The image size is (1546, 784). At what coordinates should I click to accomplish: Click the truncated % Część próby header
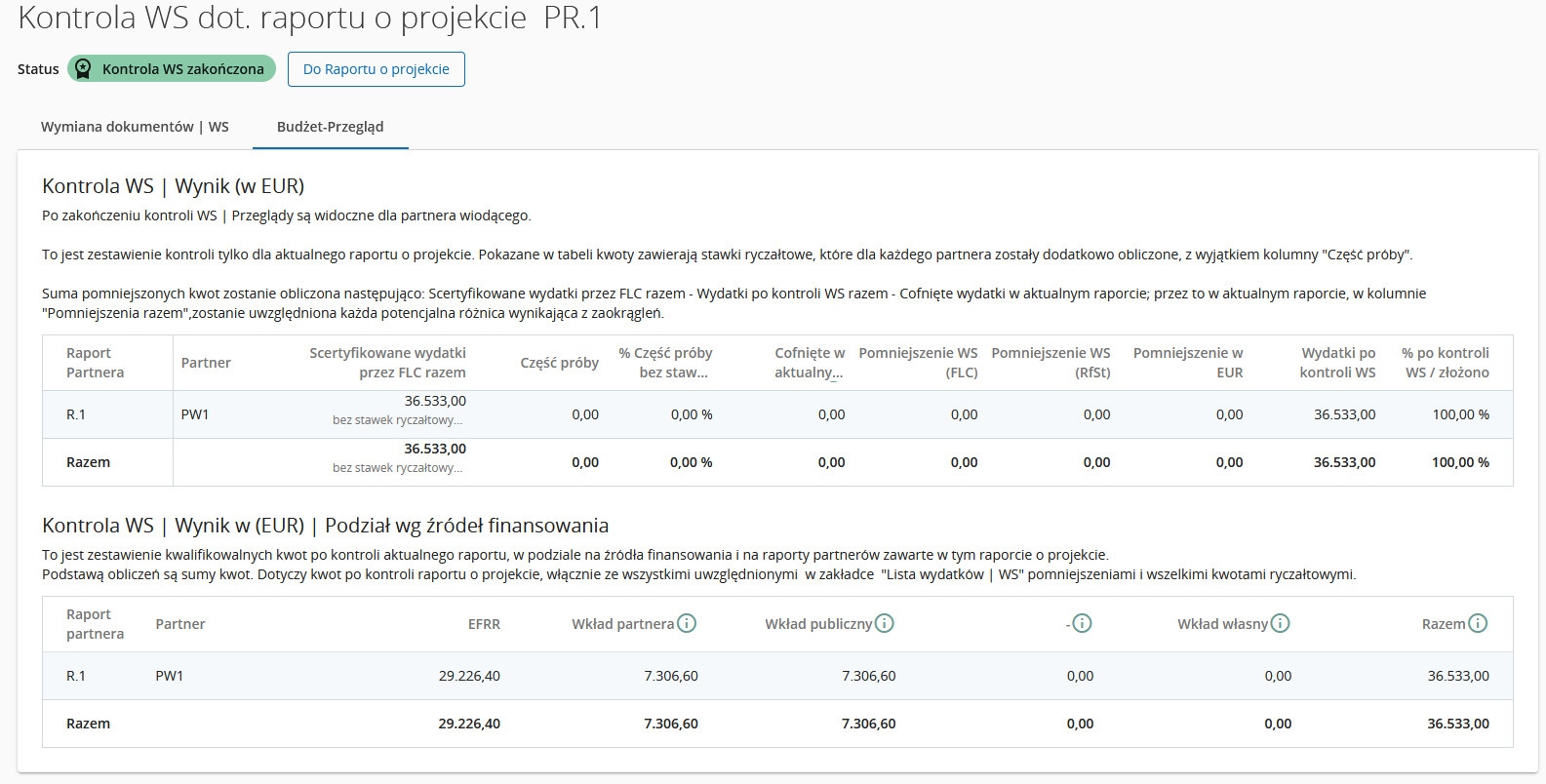tap(665, 363)
